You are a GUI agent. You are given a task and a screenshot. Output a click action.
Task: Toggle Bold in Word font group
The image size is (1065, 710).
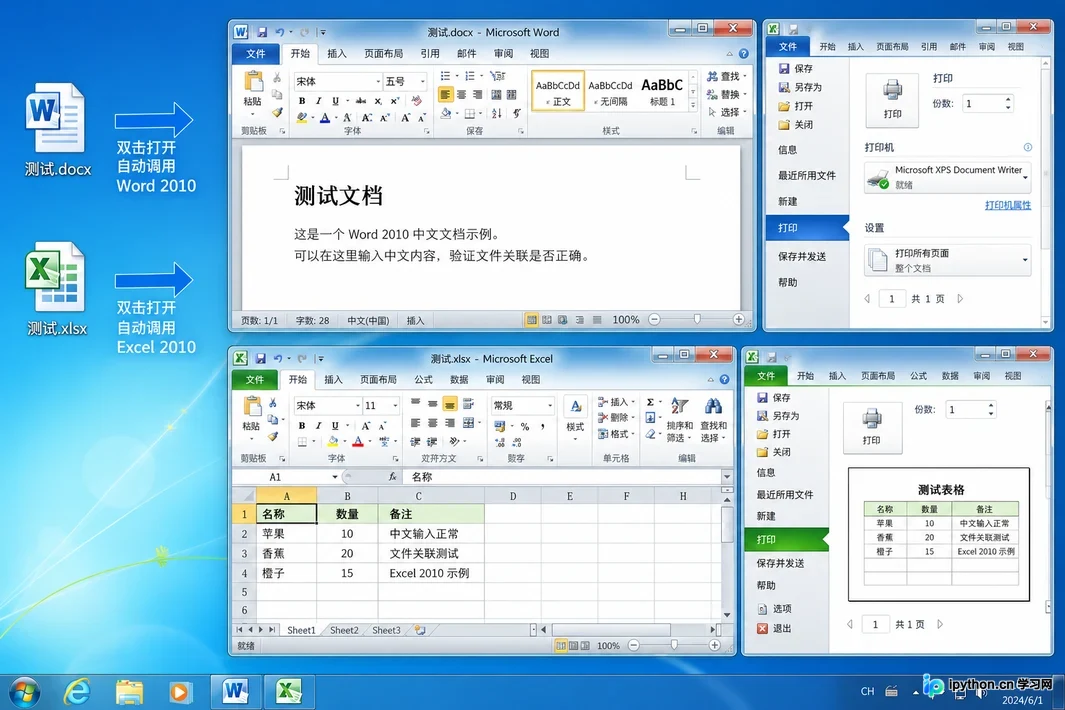[x=302, y=101]
